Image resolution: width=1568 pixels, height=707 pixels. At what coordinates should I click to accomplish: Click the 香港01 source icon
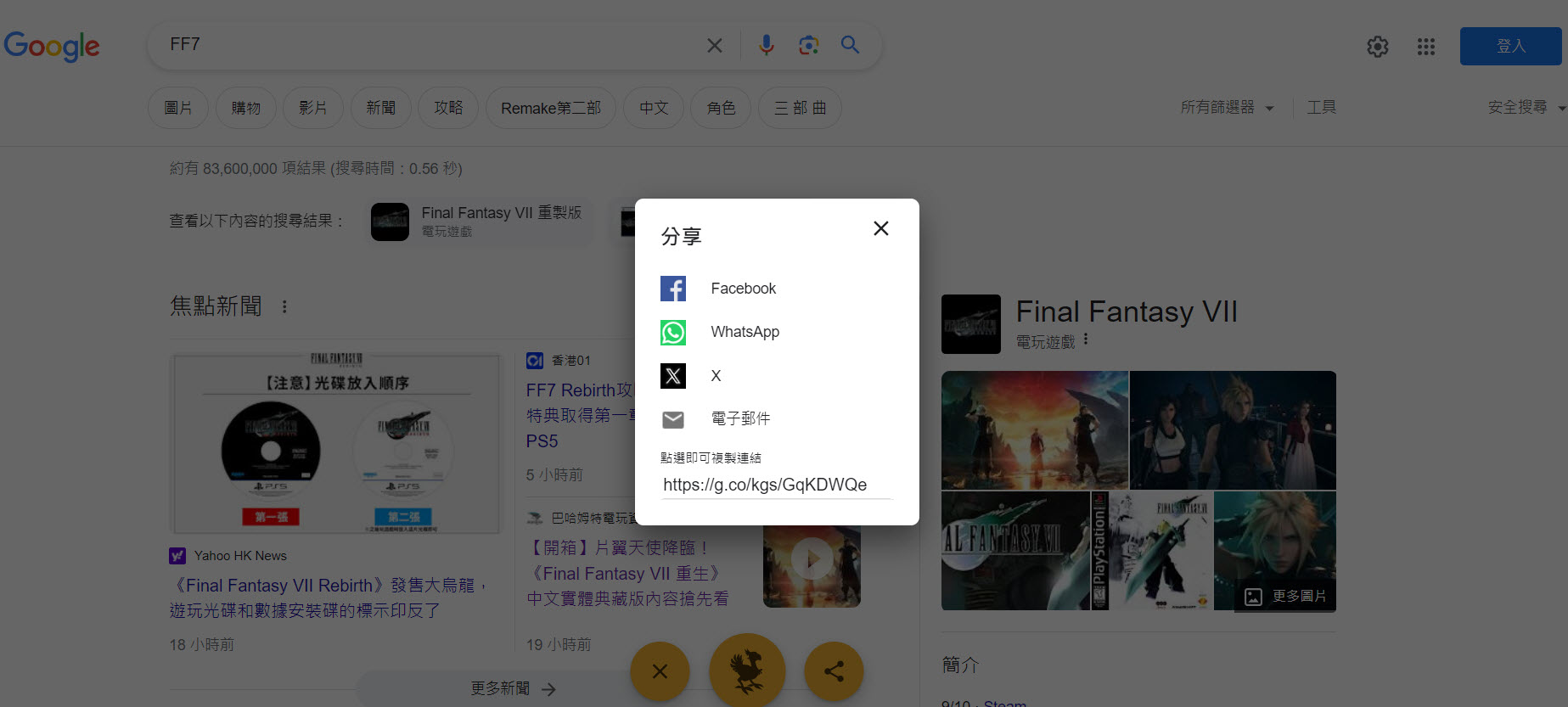pyautogui.click(x=535, y=361)
